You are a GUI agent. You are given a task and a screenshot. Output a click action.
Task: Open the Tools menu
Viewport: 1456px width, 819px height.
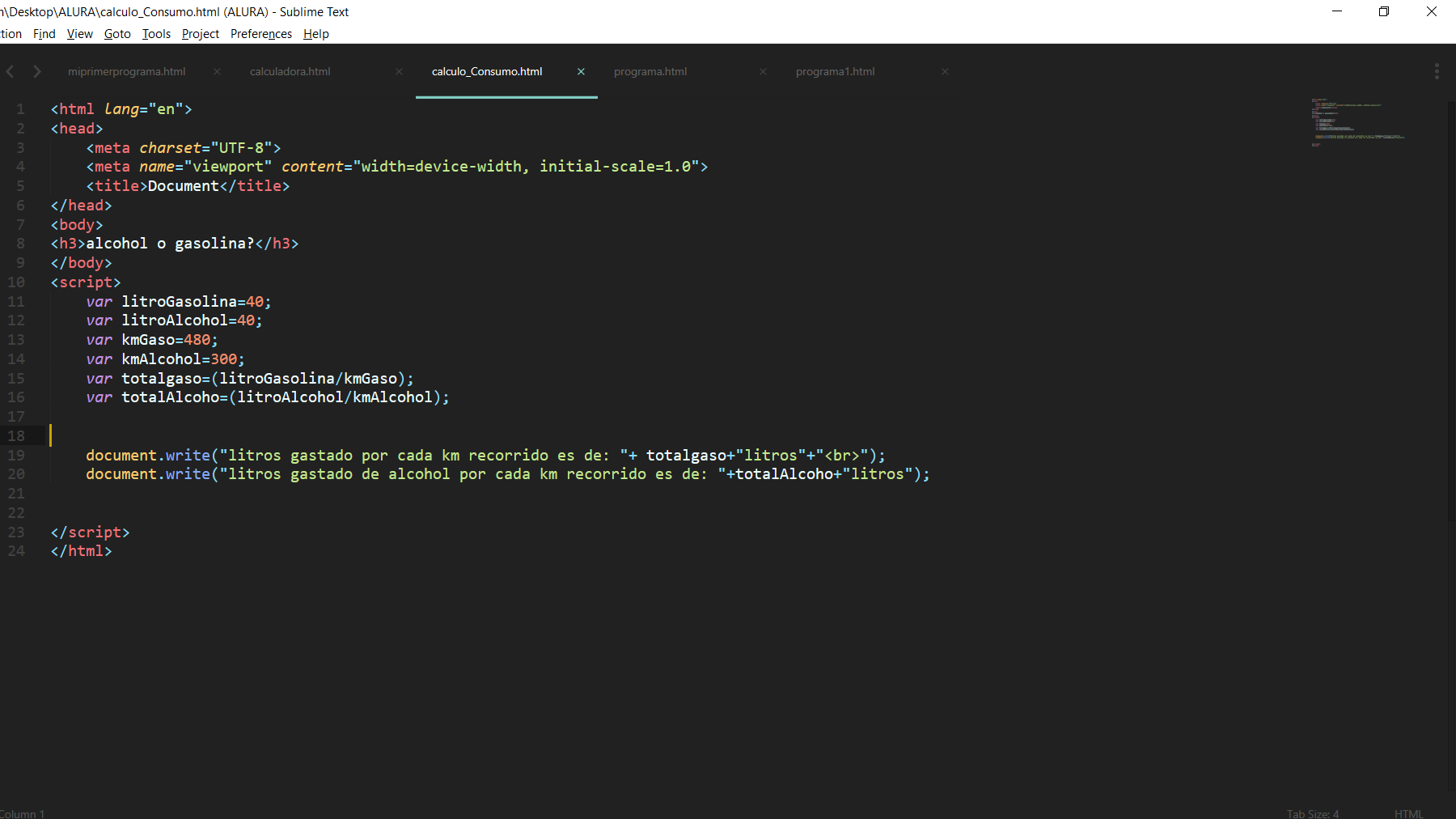[156, 34]
